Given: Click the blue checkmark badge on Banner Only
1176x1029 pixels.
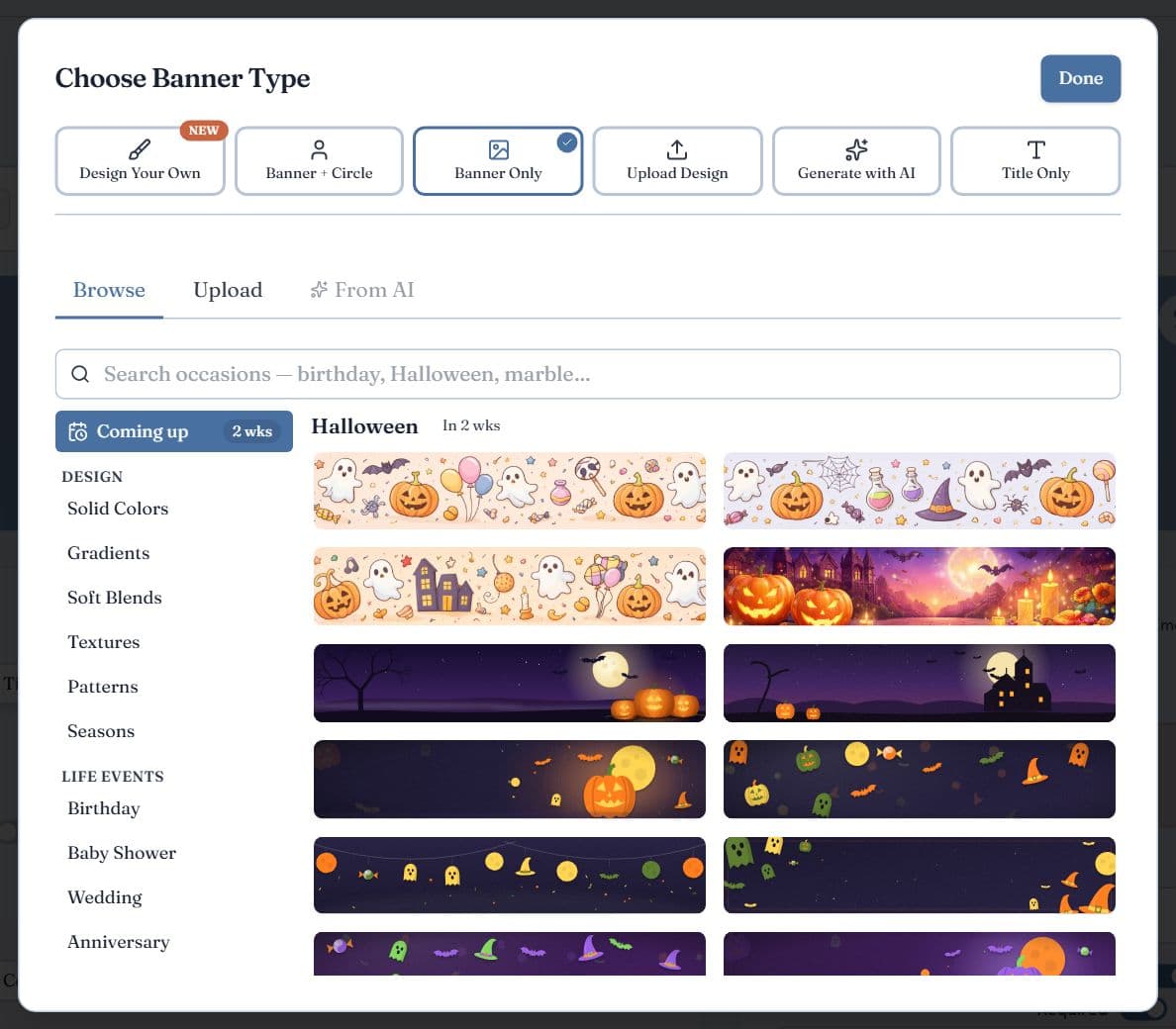Looking at the screenshot, I should [567, 141].
